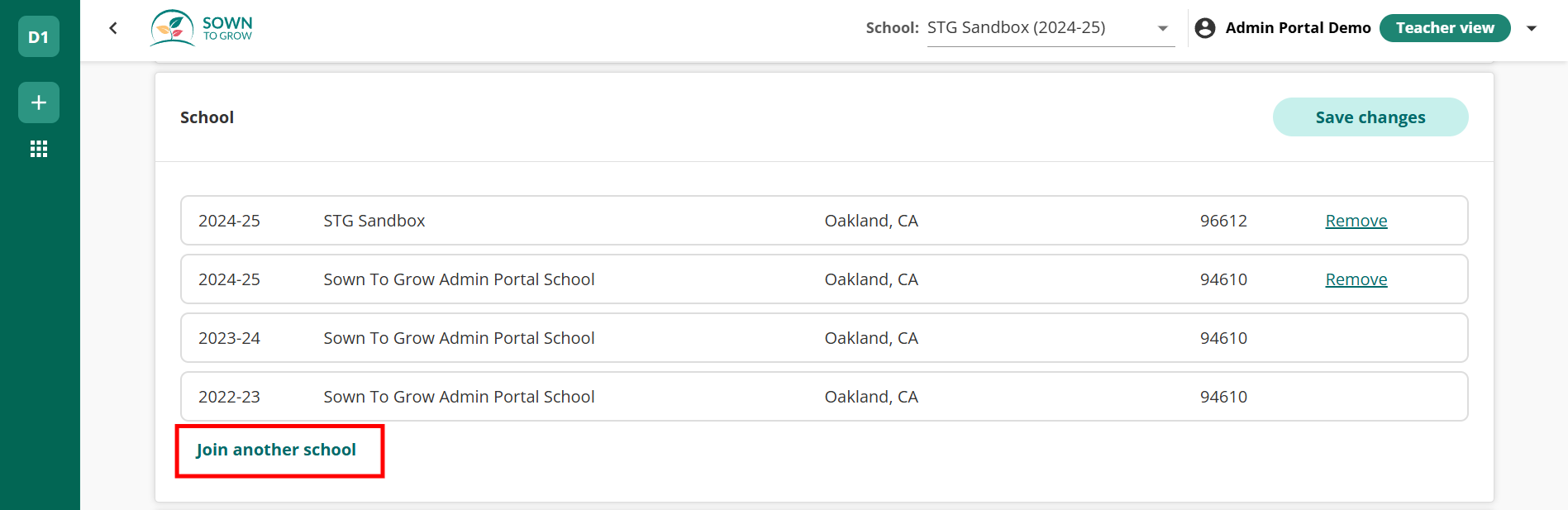Viewport: 1568px width, 510px height.
Task: Click the 96612 zip code entry
Action: 1223,221
